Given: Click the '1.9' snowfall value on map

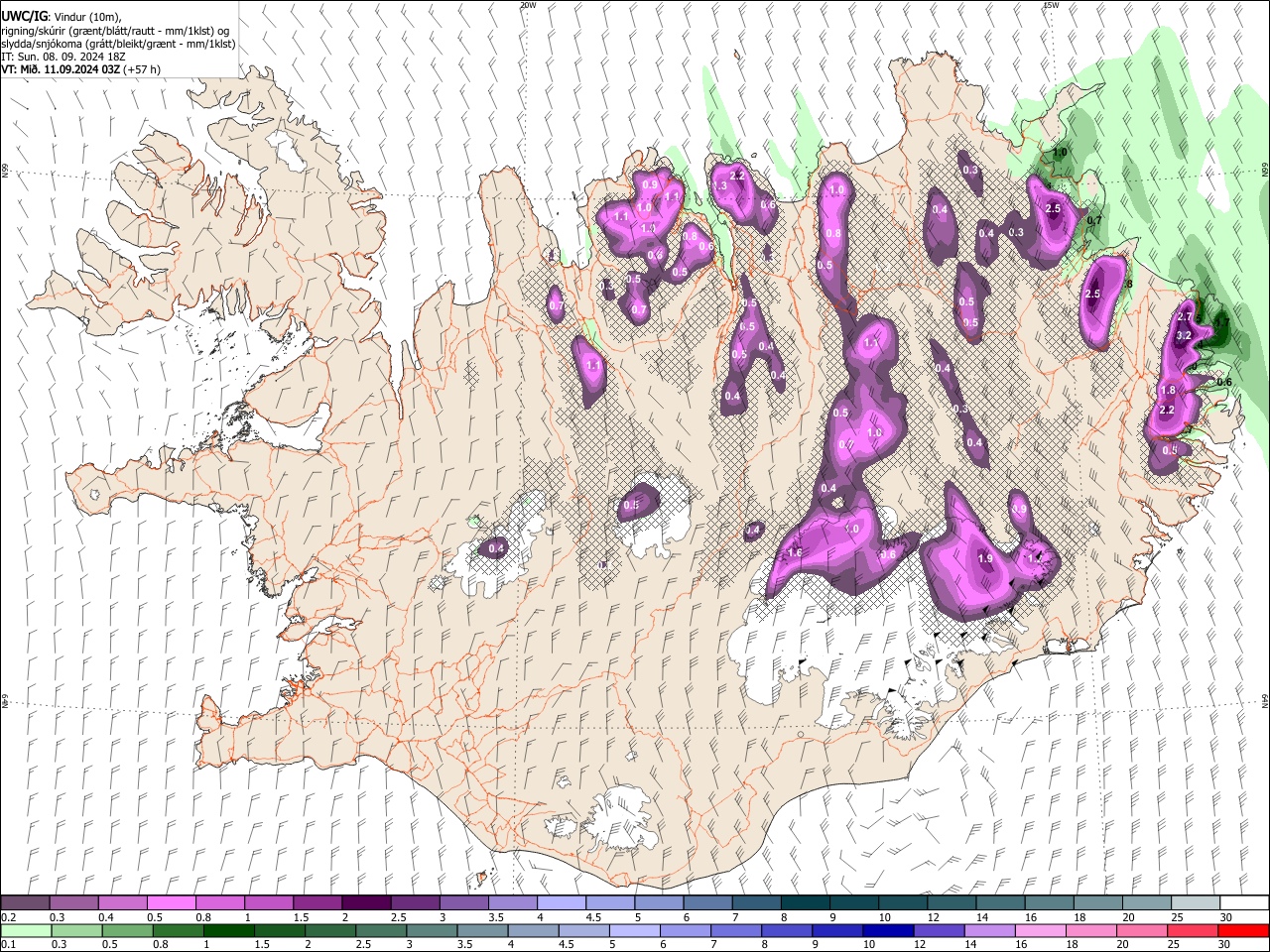Looking at the screenshot, I should tap(985, 558).
